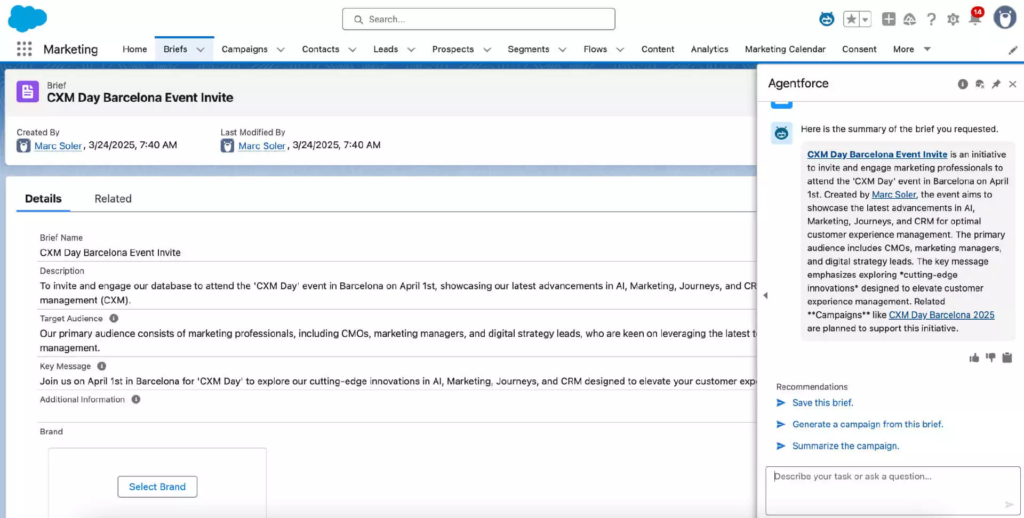Expand the Contacts tab dropdown

[x=352, y=50]
